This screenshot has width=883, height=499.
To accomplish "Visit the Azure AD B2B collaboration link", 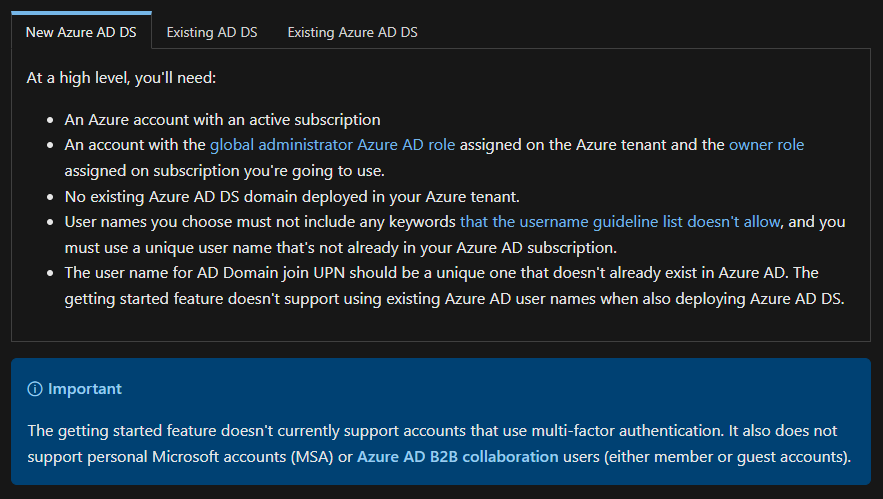I will tap(458, 457).
